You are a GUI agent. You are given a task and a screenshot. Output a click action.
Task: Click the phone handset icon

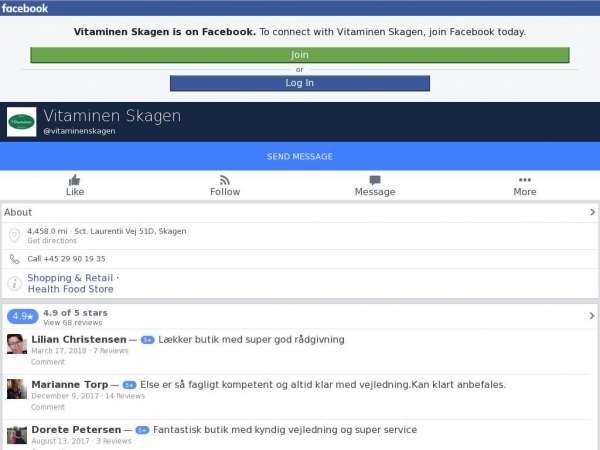[x=15, y=259]
